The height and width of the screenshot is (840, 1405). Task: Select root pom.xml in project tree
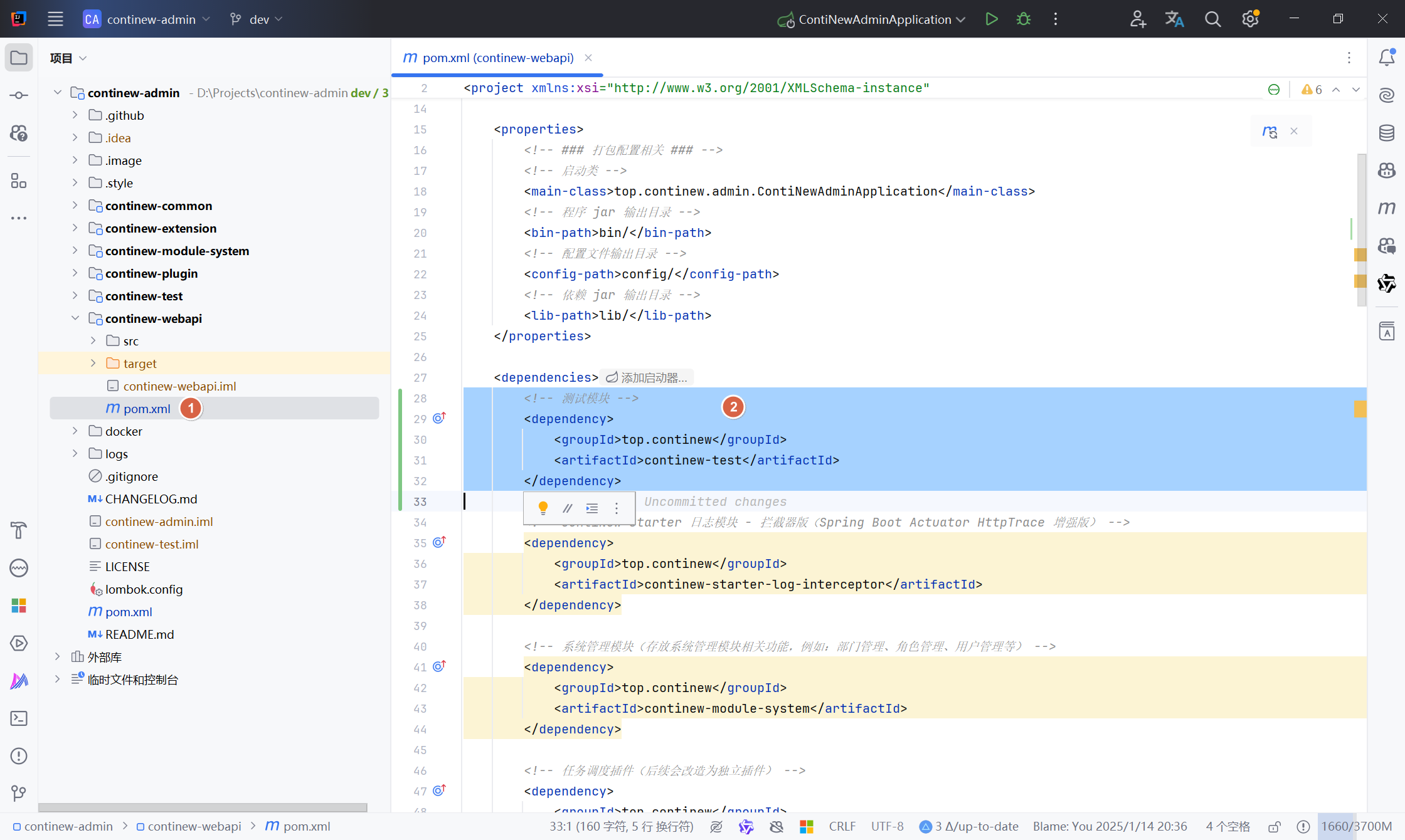click(129, 612)
